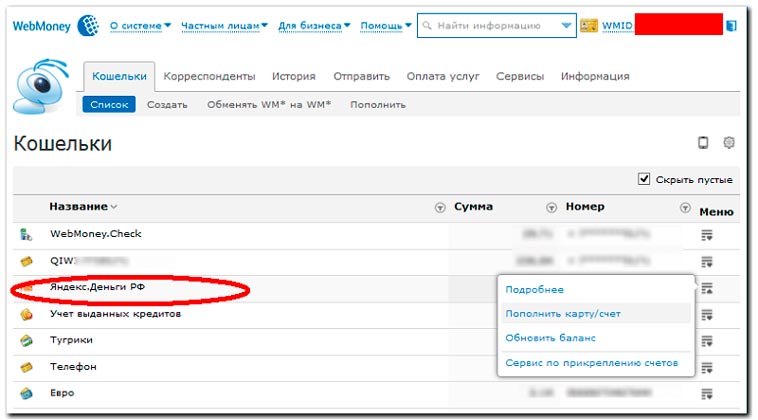Click the Пополнить sub-tab link

coord(378,104)
